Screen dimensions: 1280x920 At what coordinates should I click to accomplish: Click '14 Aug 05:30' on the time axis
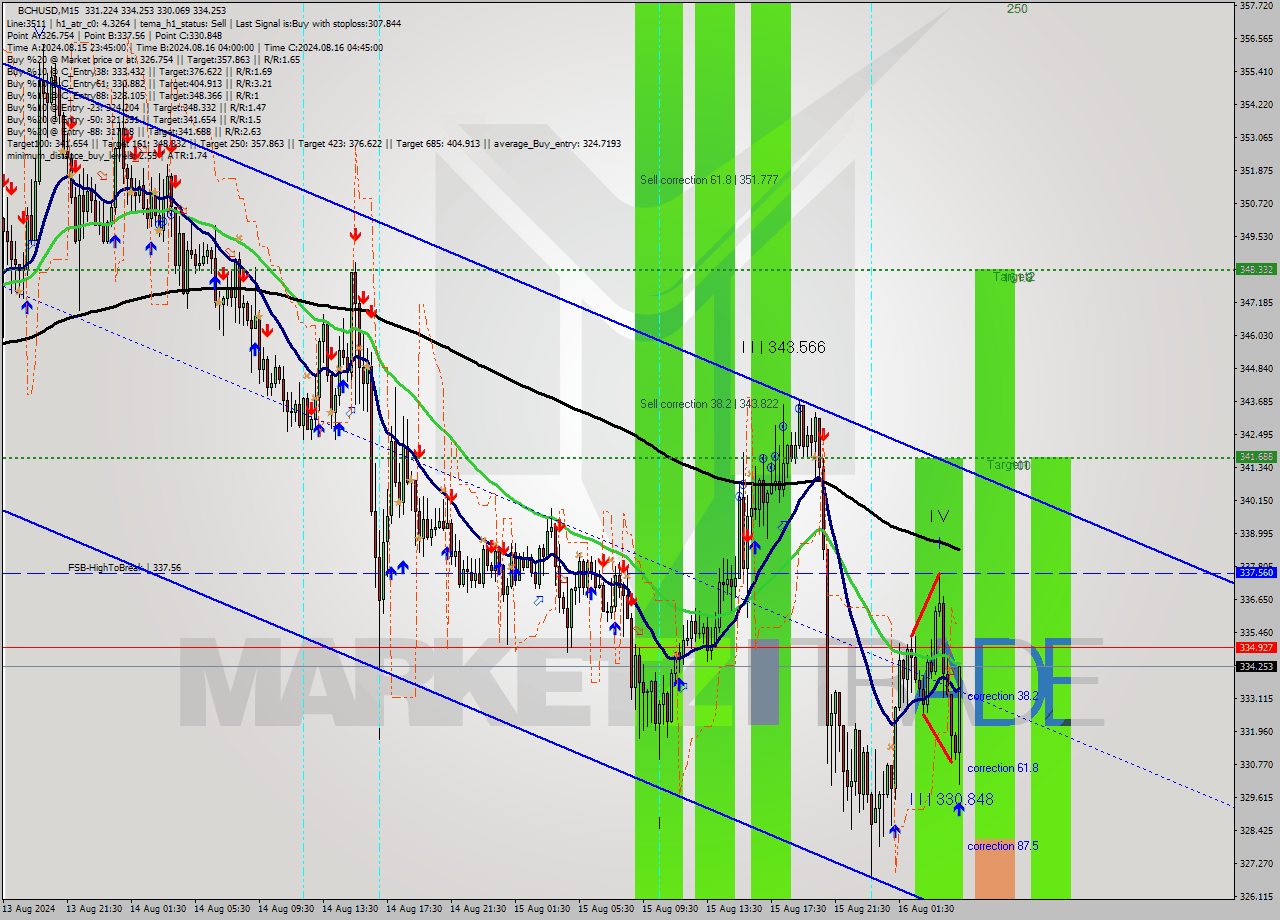[222, 909]
